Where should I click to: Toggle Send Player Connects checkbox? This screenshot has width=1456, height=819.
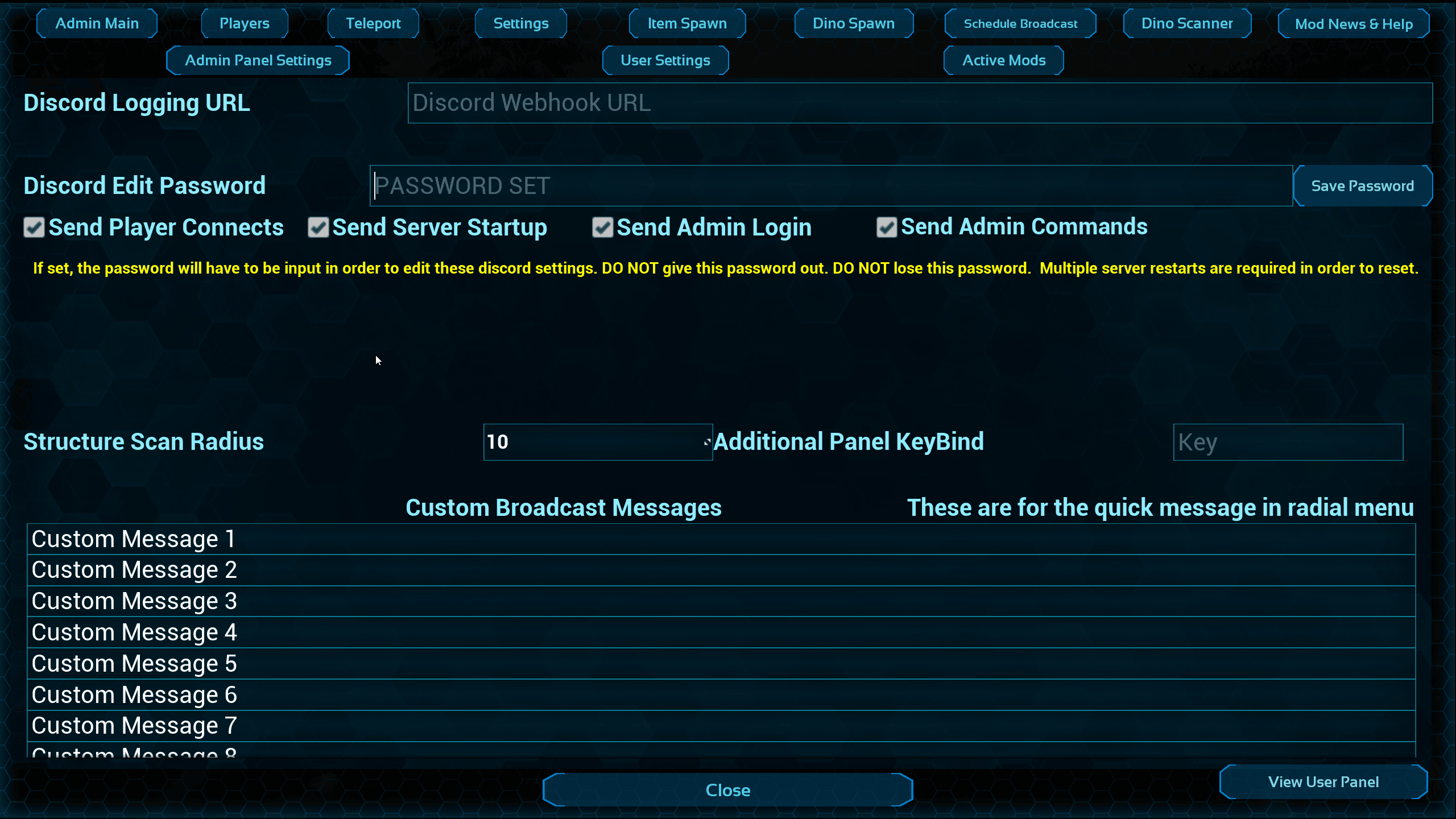click(34, 227)
